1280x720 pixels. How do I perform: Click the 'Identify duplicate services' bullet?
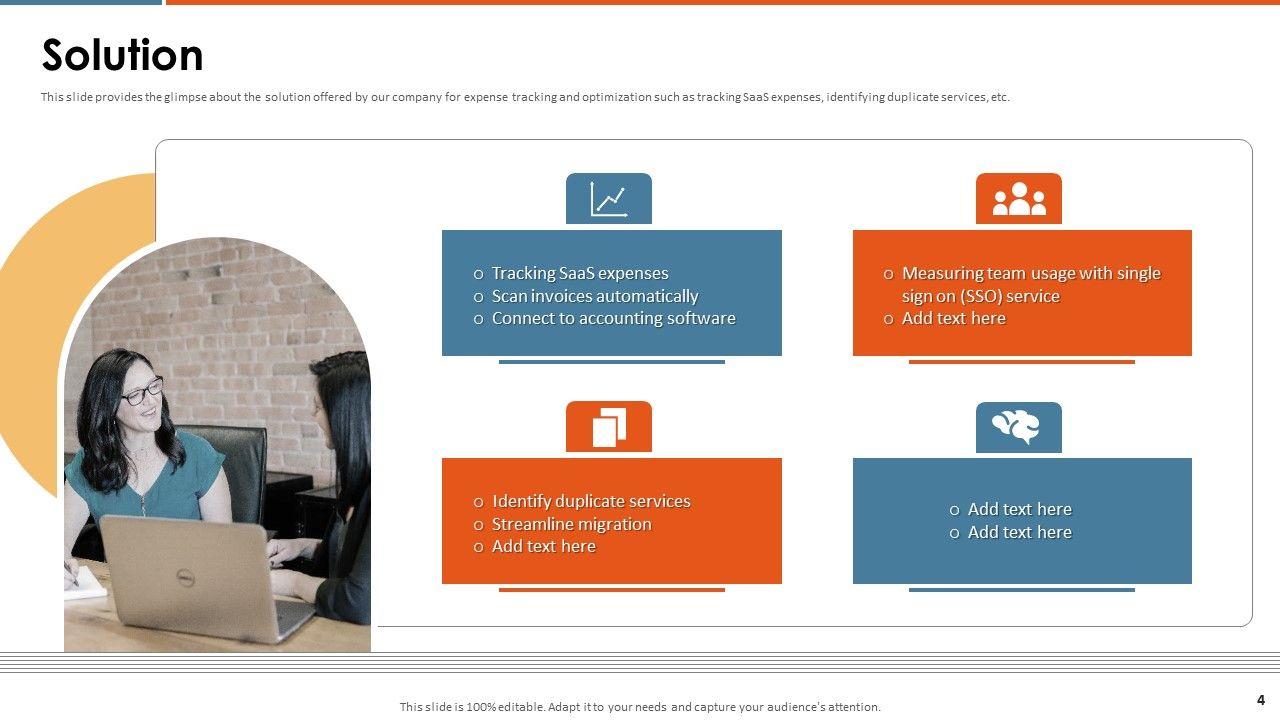click(x=591, y=501)
